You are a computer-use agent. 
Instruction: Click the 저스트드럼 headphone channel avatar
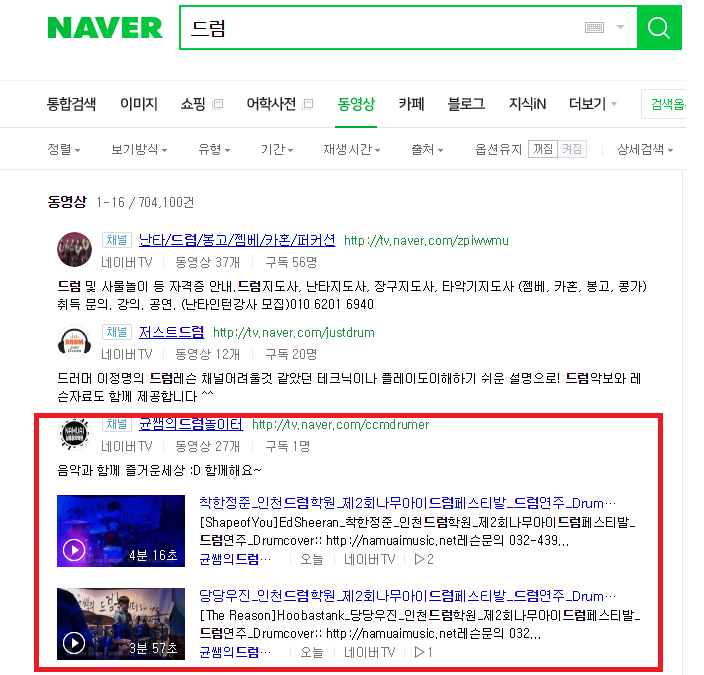click(x=75, y=341)
